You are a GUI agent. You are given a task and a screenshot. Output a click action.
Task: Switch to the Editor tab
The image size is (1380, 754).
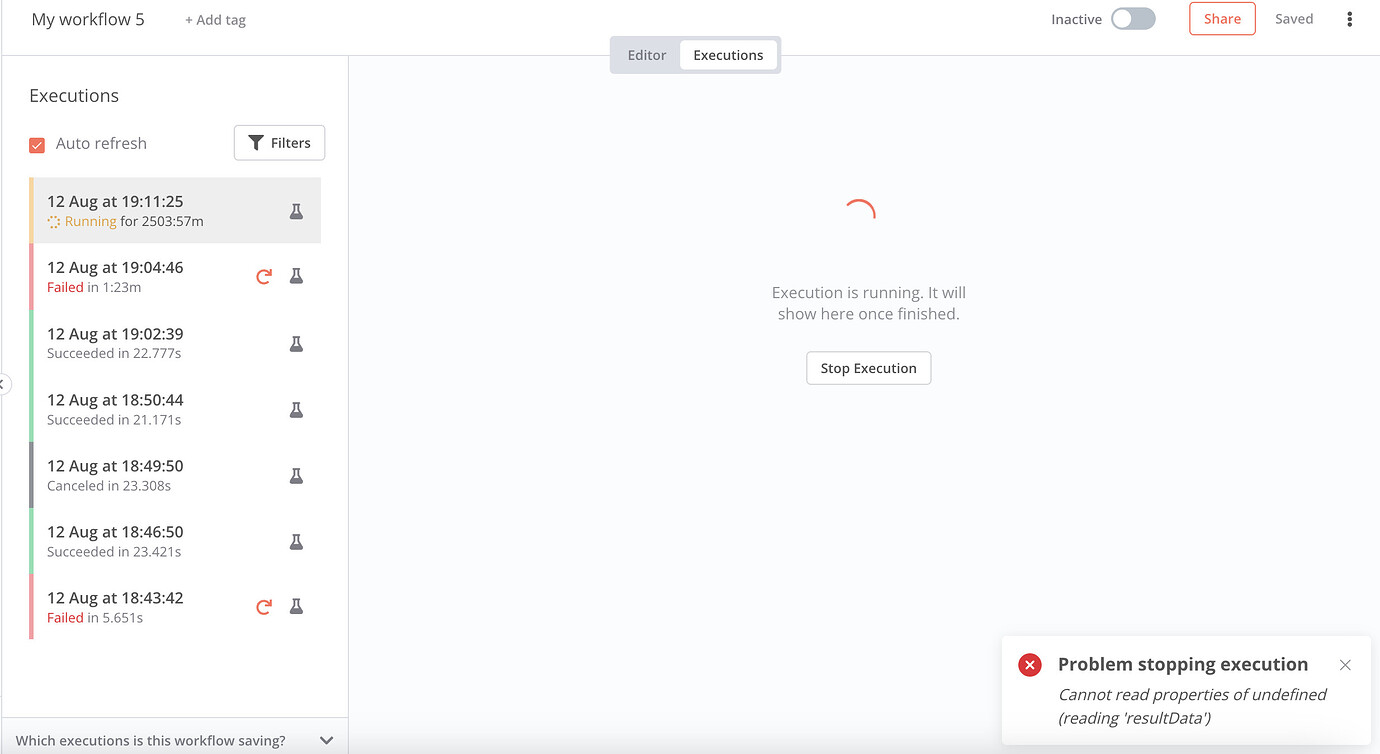[x=646, y=55]
